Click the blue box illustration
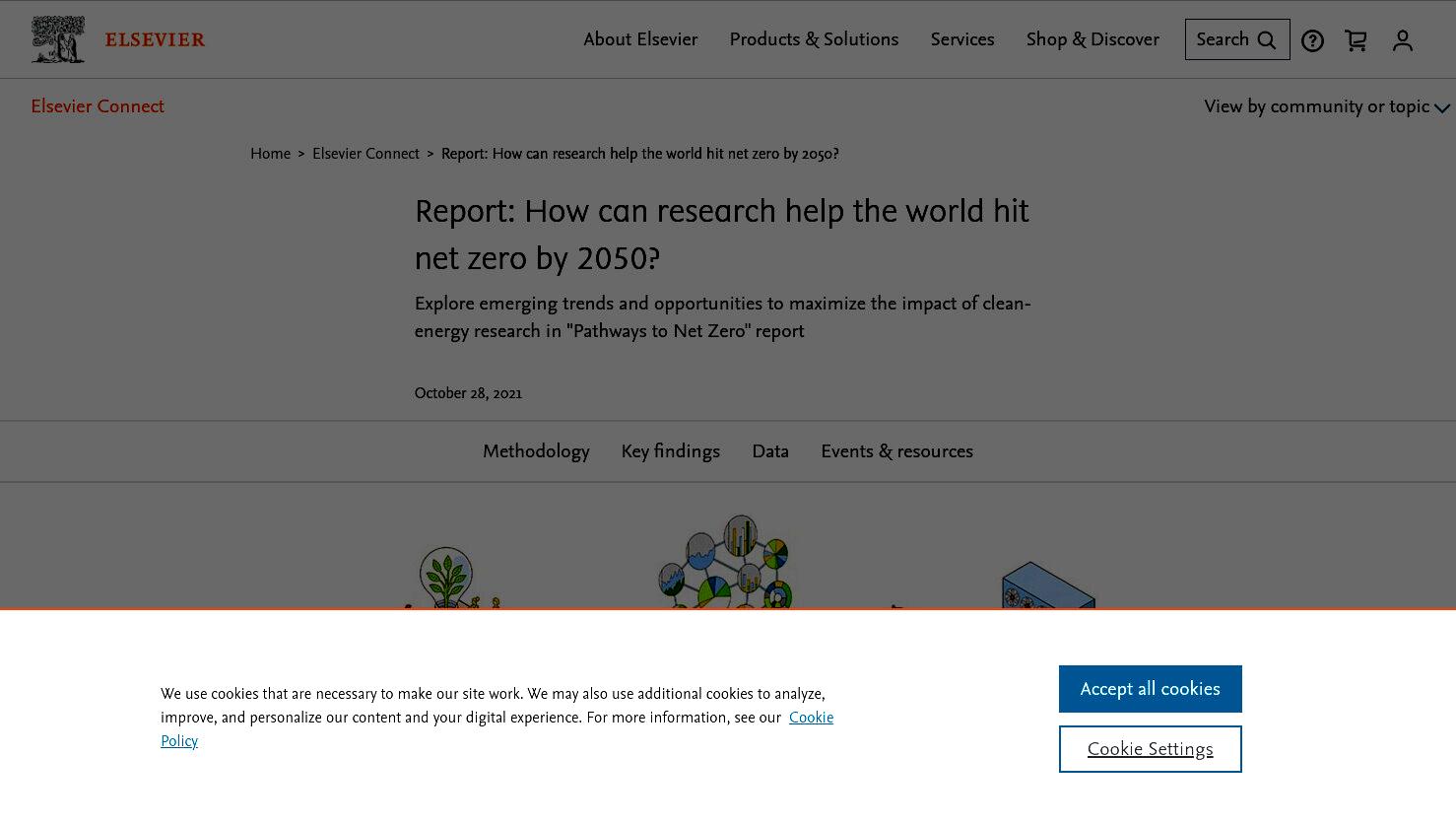Viewport: 1456px width, 825px height. point(1047,585)
